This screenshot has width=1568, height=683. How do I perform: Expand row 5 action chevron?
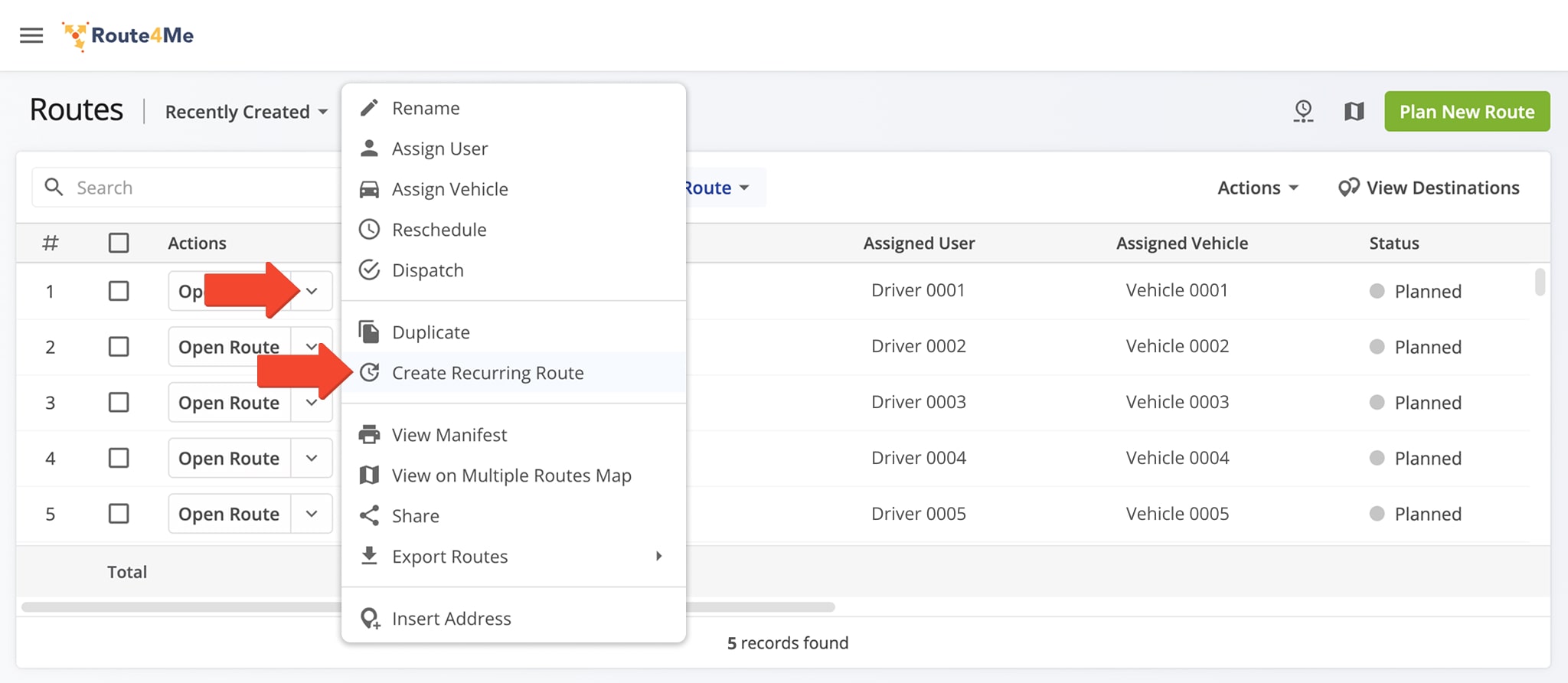tap(312, 514)
